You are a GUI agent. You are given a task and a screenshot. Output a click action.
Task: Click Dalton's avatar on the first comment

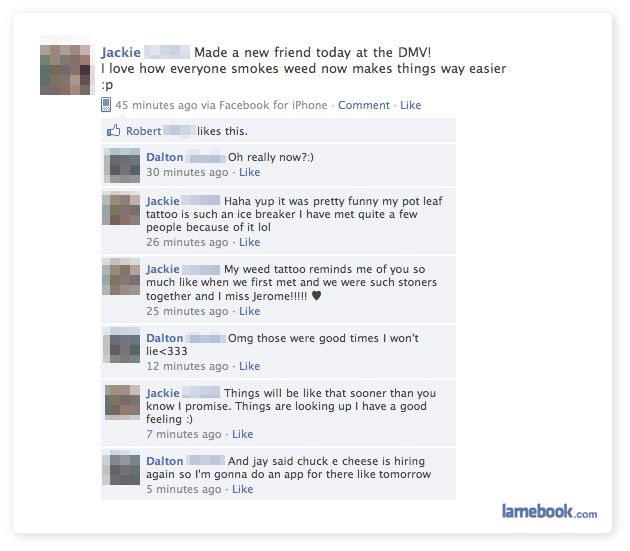coord(122,165)
